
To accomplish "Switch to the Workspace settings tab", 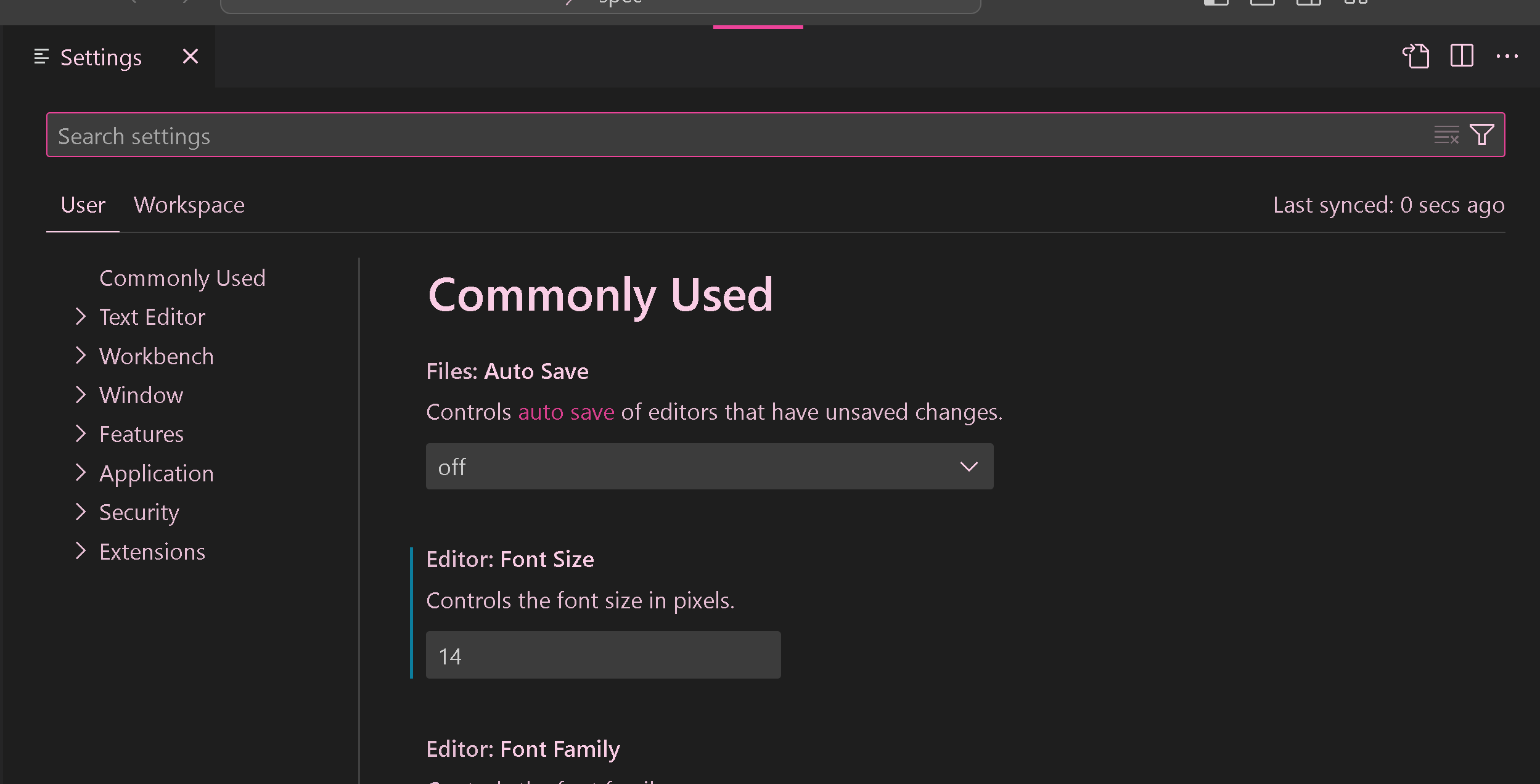I will coord(189,205).
